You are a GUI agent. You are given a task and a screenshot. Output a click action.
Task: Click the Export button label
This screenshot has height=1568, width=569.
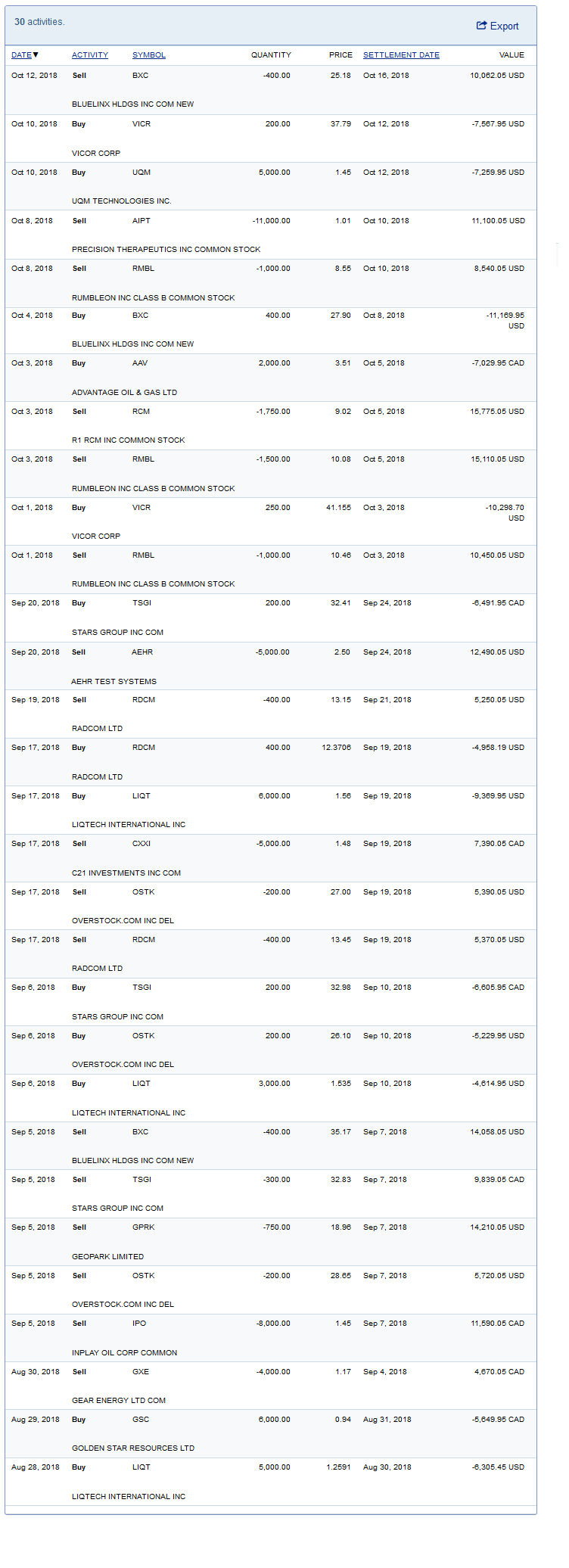tap(504, 26)
